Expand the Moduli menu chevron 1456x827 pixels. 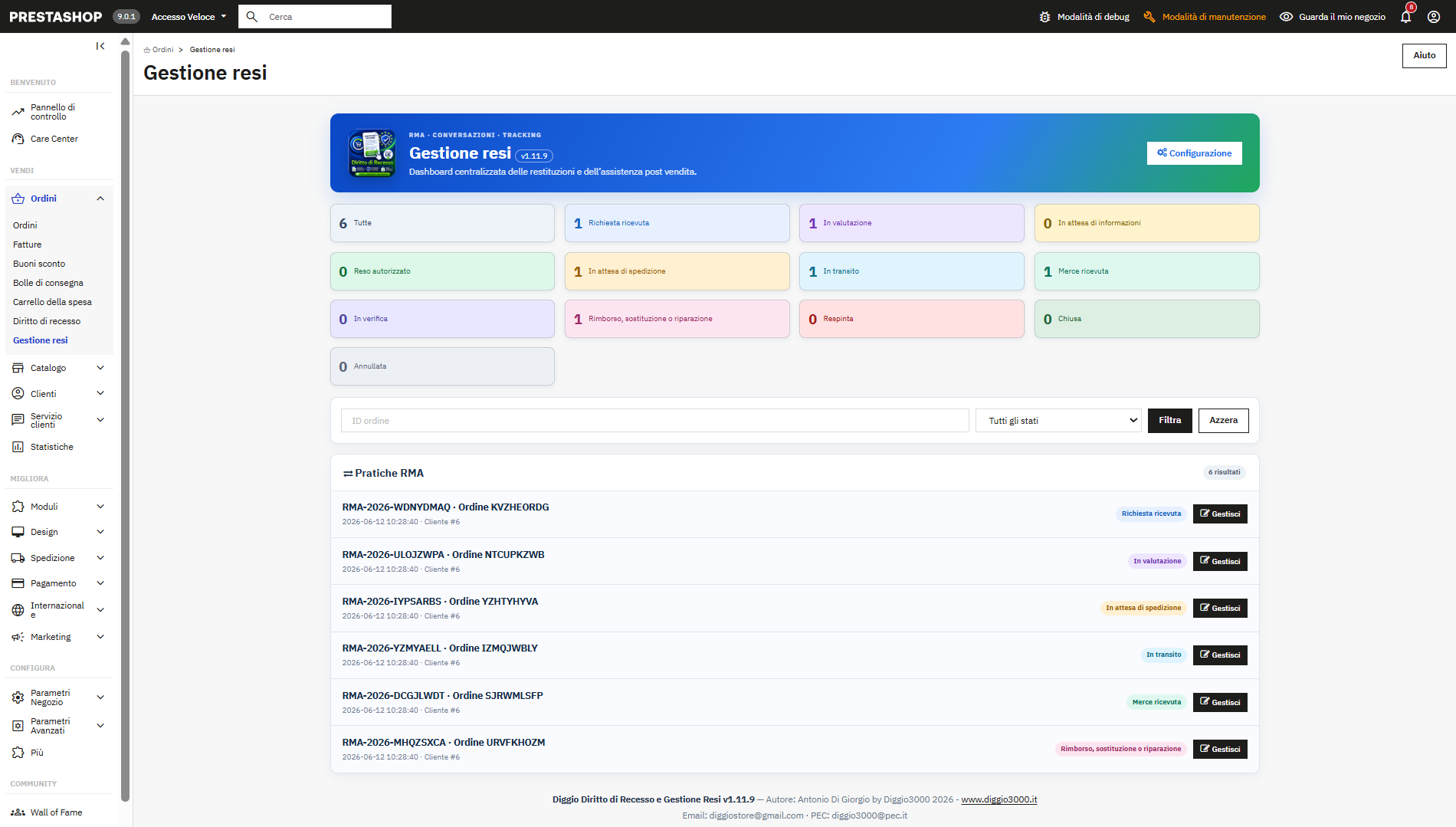click(x=100, y=507)
